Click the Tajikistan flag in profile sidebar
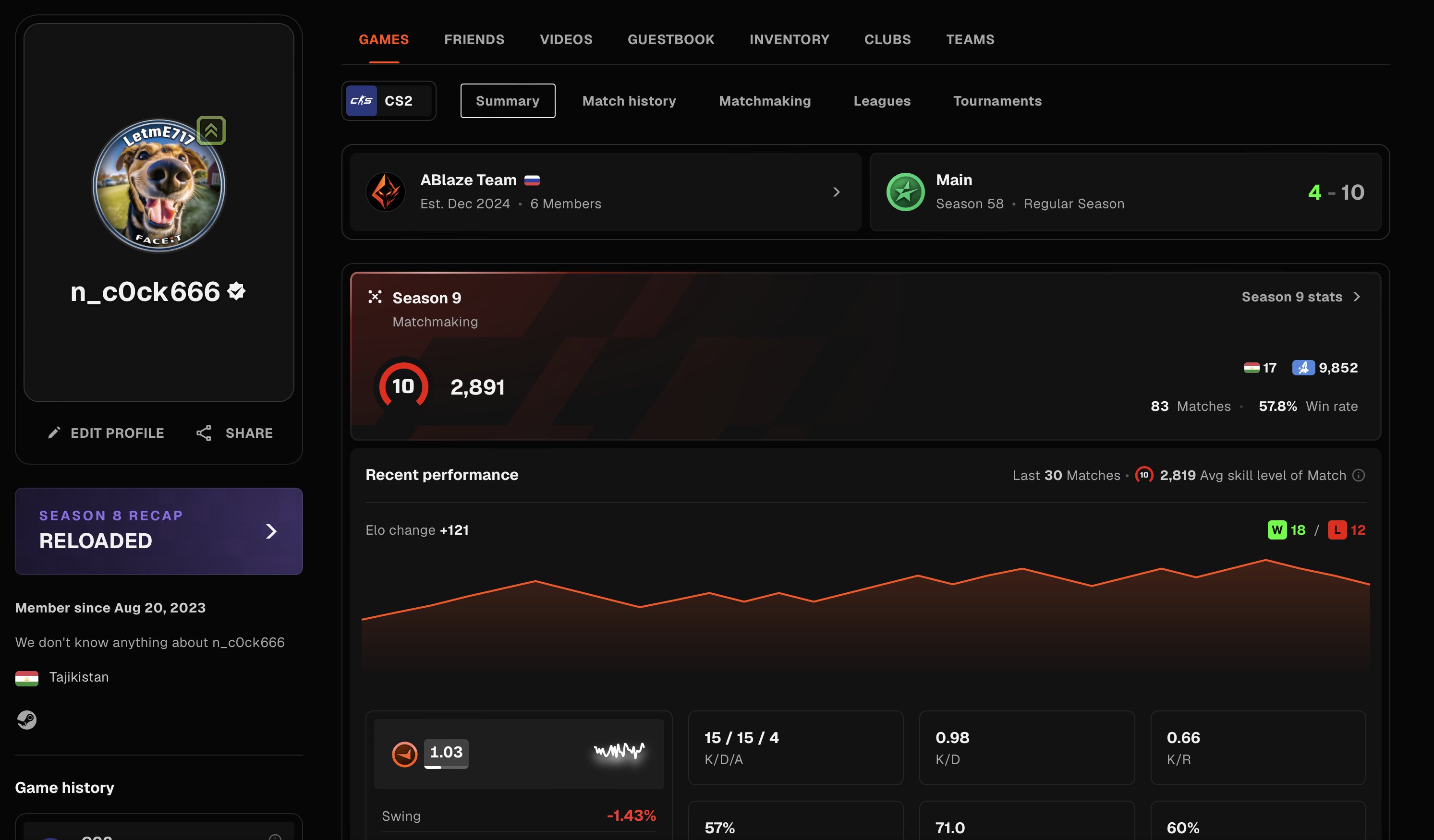Viewport: 1434px width, 840px height. coord(27,678)
